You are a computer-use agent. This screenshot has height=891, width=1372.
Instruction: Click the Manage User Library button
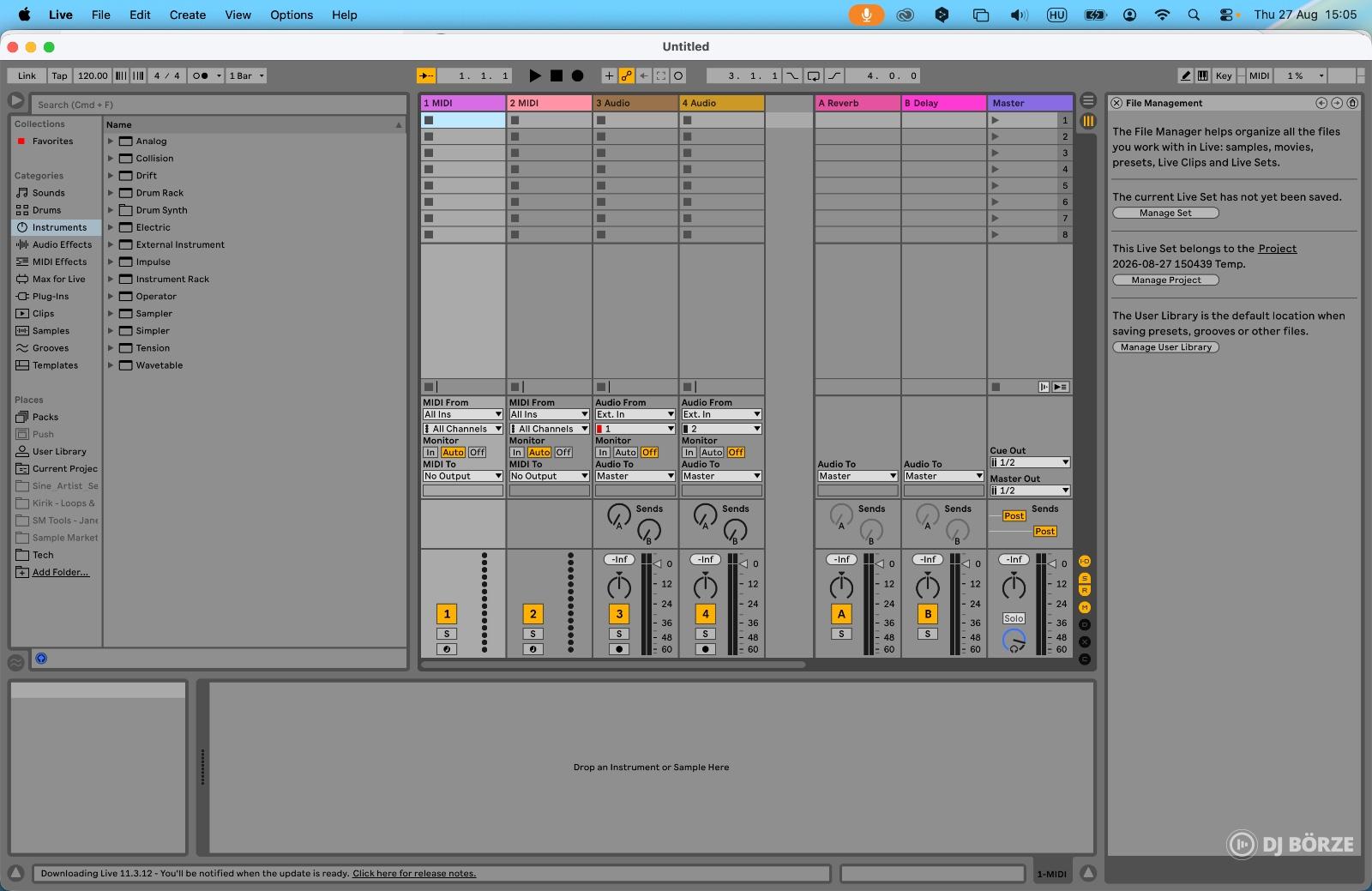1165,347
